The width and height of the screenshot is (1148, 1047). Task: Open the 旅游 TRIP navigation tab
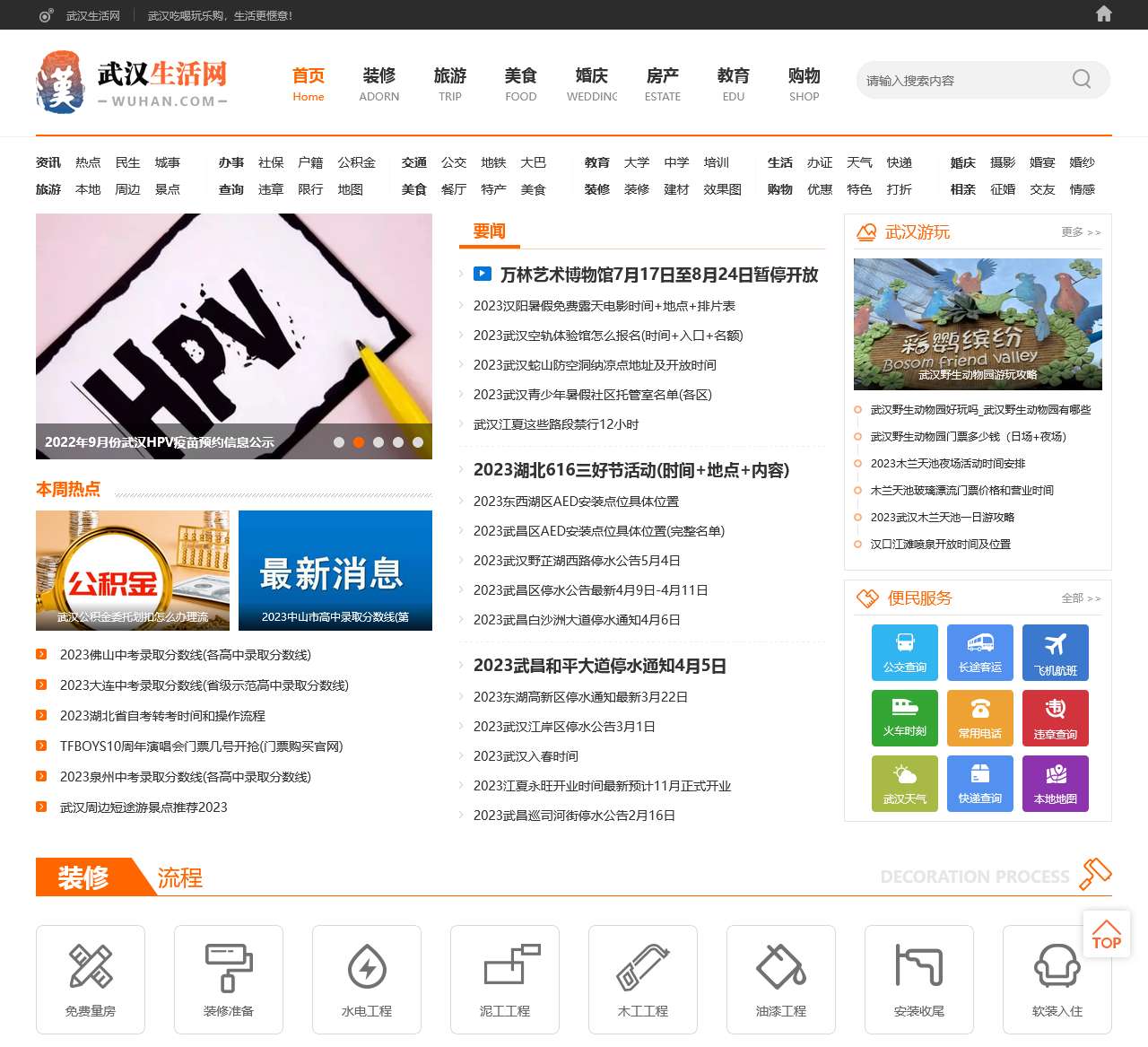click(x=450, y=83)
